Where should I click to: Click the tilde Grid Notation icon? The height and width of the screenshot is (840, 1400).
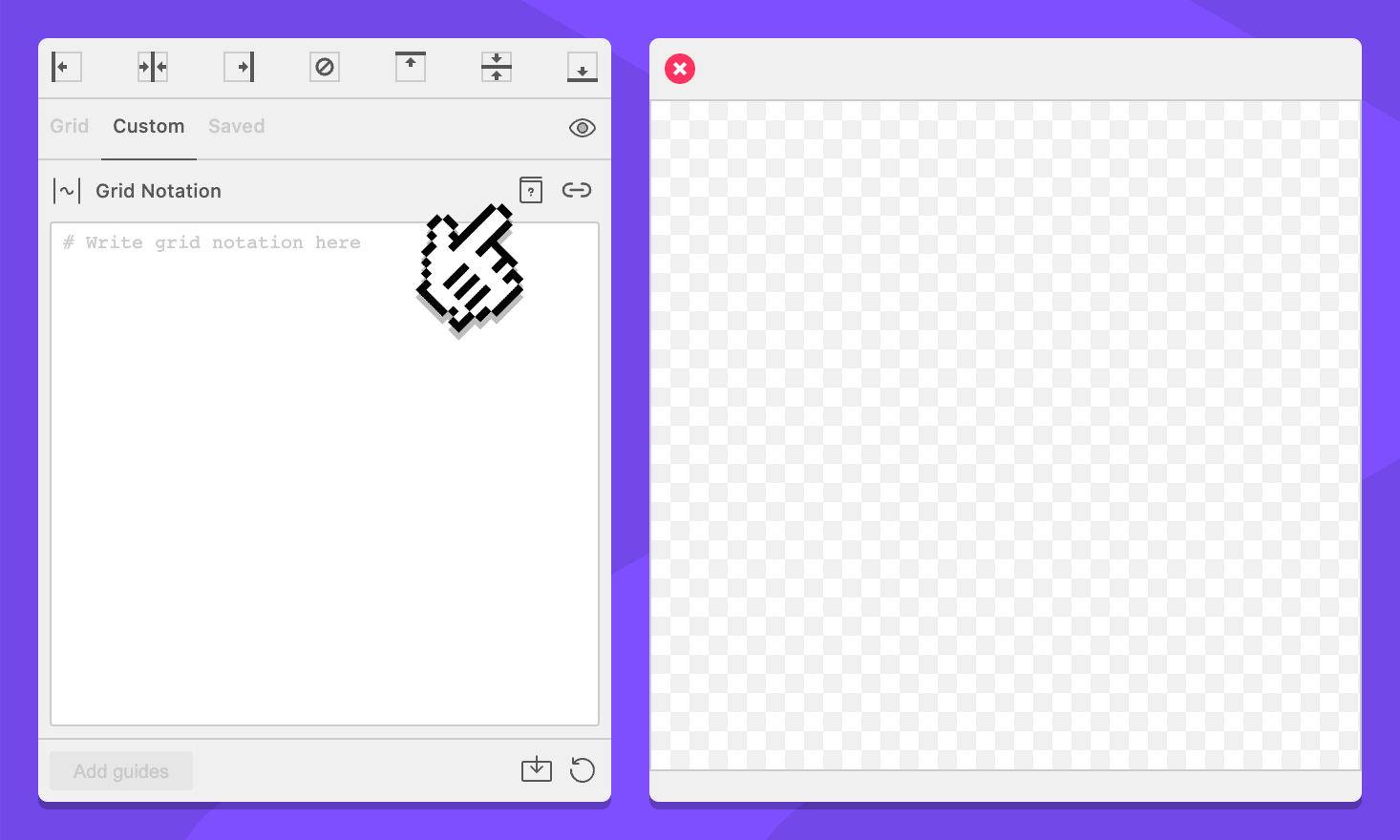(x=67, y=191)
